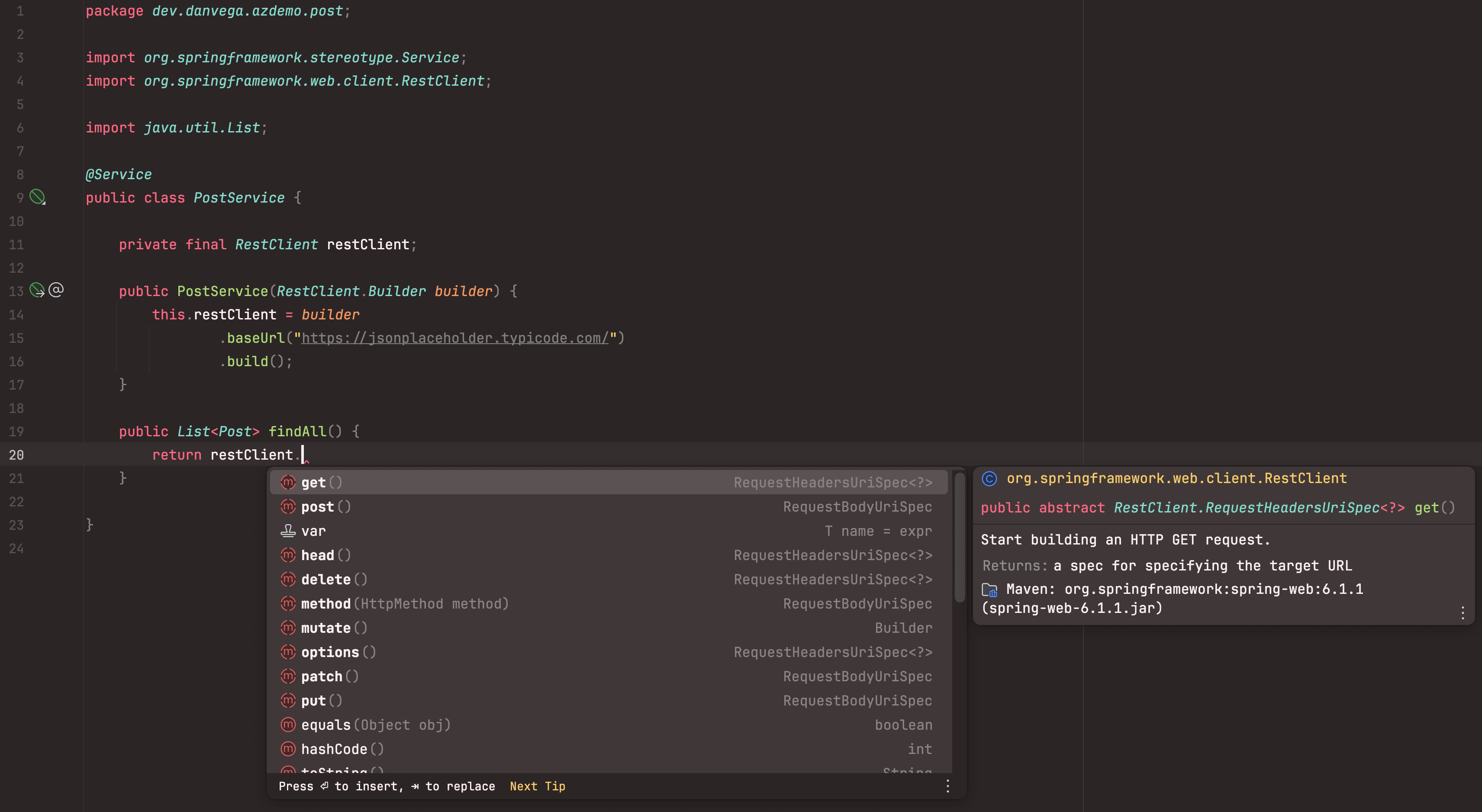
Task: Select the post() completion suggestion
Action: point(609,506)
